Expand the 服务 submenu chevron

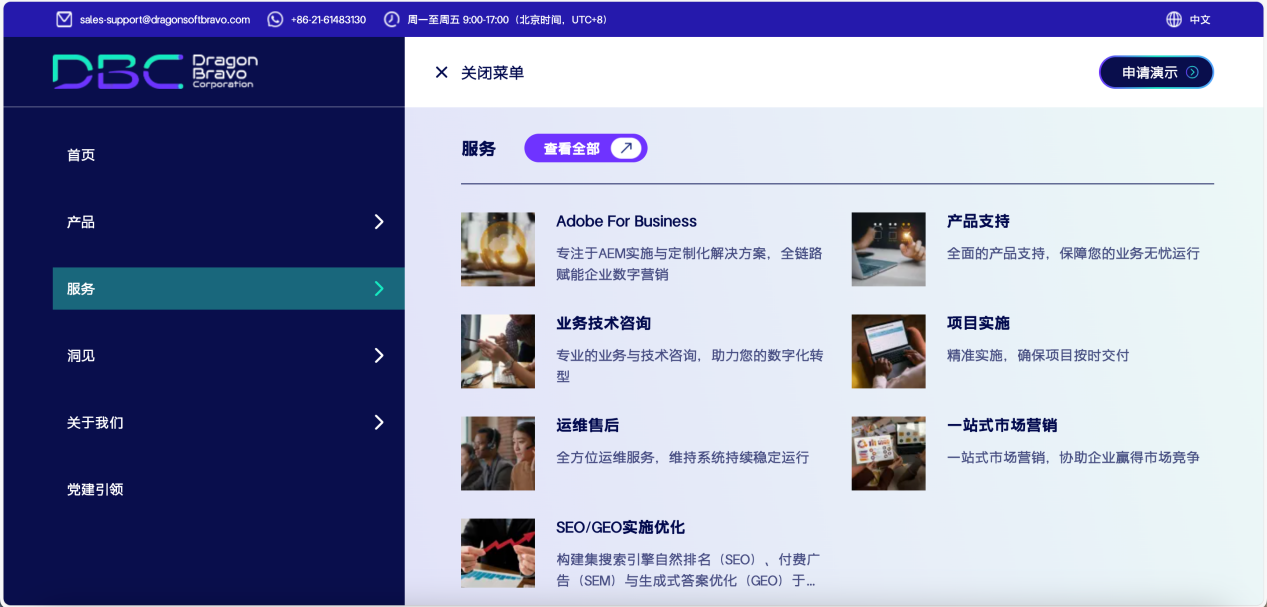coord(378,288)
